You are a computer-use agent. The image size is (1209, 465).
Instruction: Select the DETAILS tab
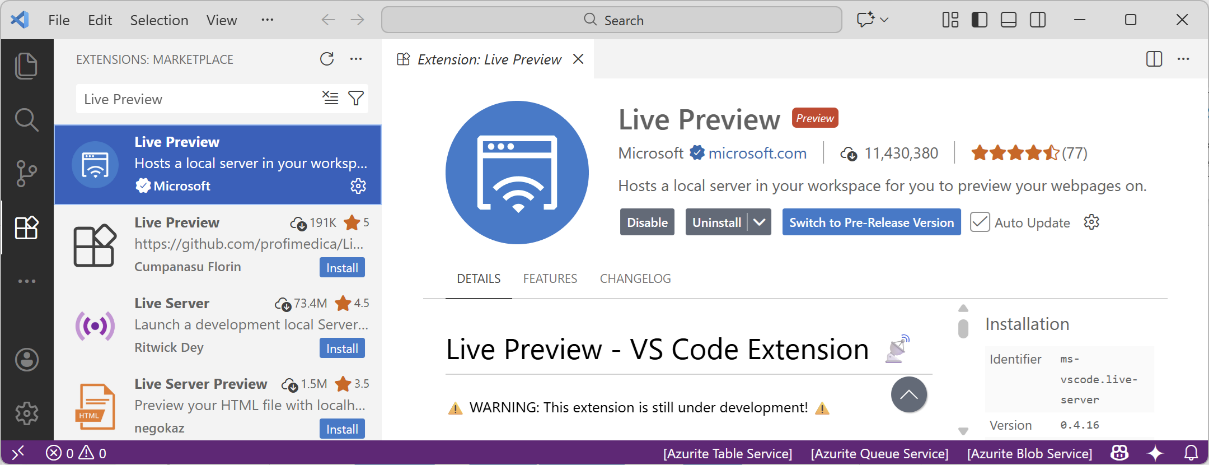pyautogui.click(x=479, y=279)
